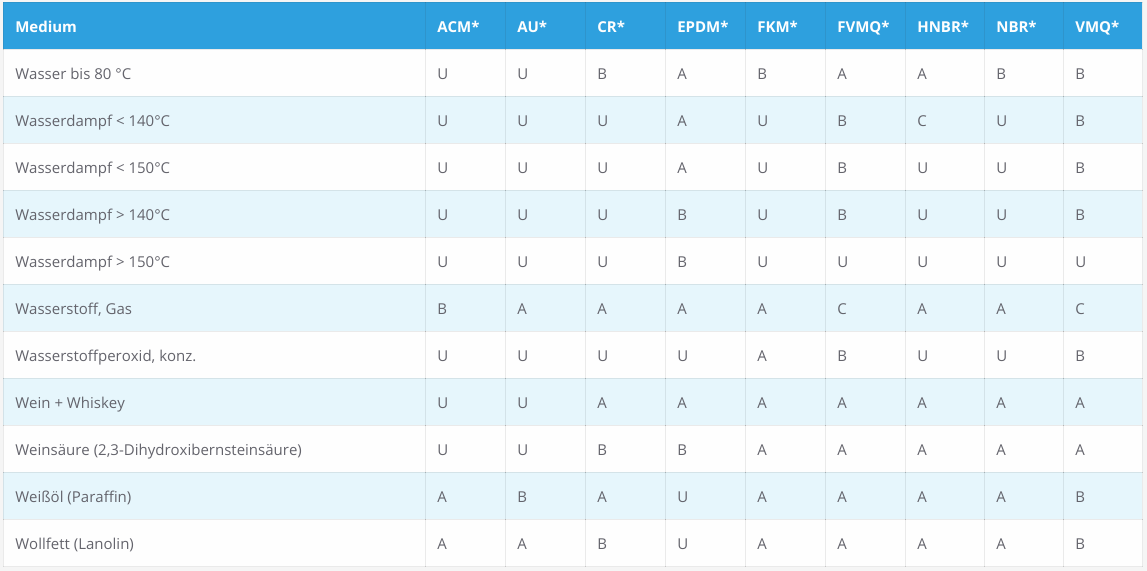The height and width of the screenshot is (571, 1147).
Task: Select the CR* header cell
Action: pos(611,27)
